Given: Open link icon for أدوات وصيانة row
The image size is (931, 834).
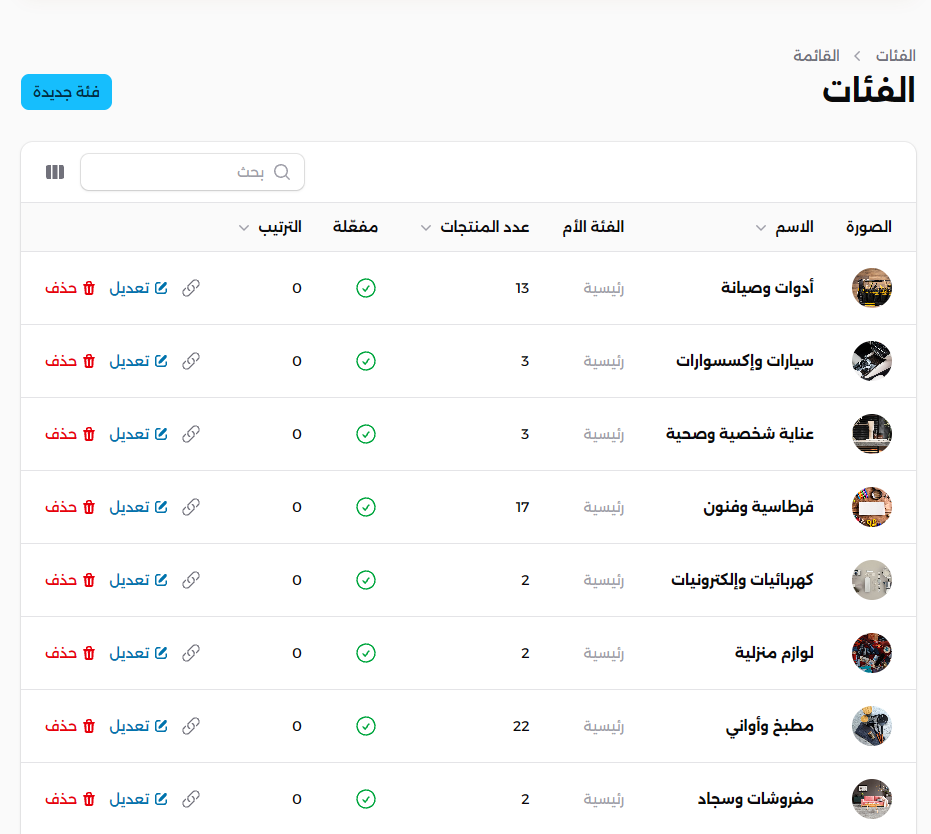Looking at the screenshot, I should pos(191,288).
